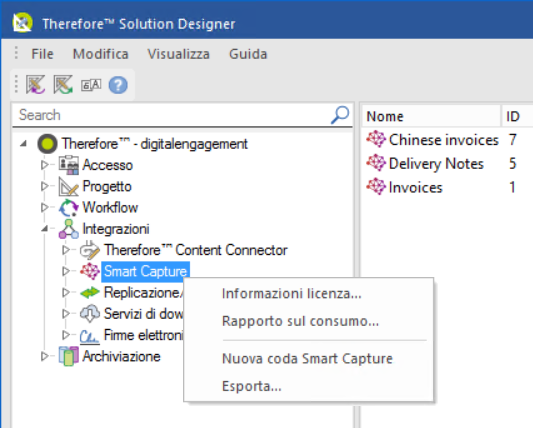Expand the Firme elettroniche node
The width and height of the screenshot is (533, 428).
(x=66, y=335)
